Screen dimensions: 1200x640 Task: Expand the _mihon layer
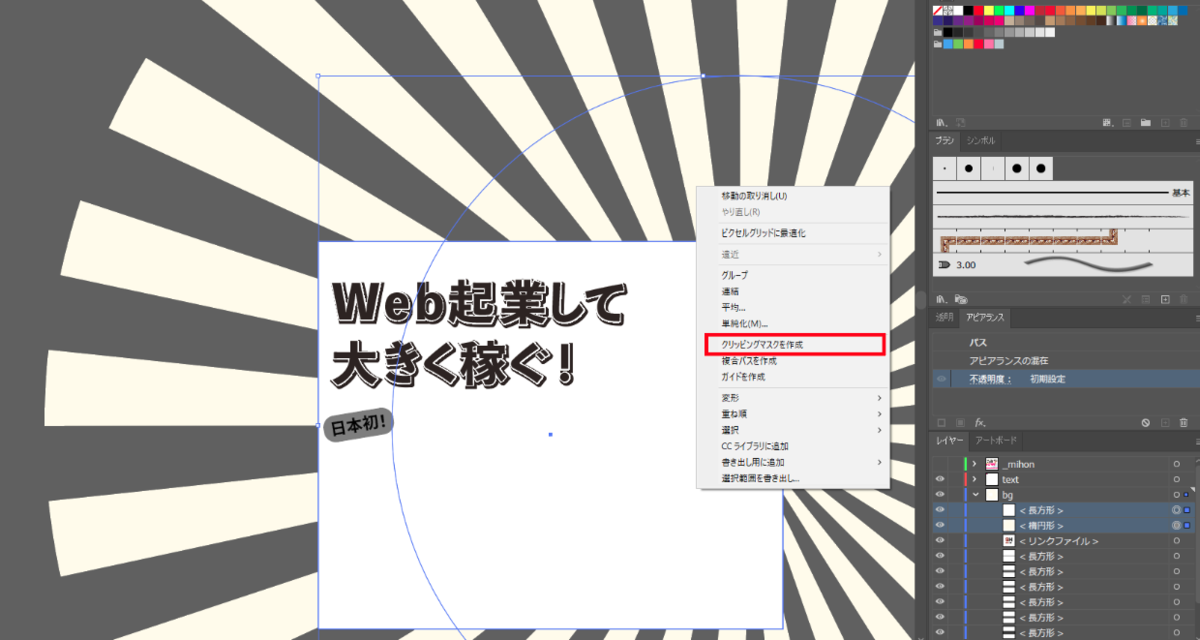click(974, 464)
